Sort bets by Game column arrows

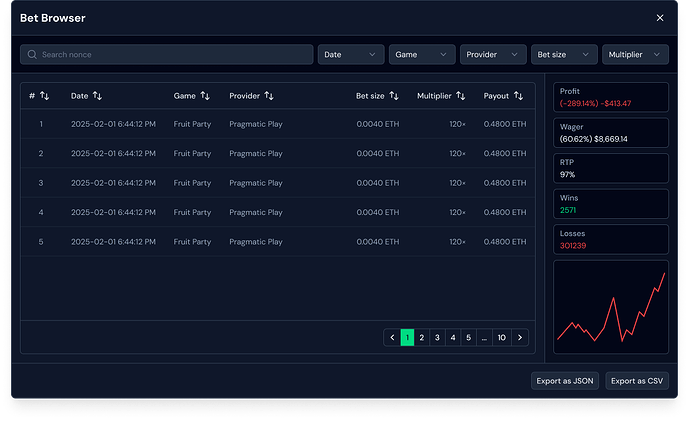coord(205,96)
